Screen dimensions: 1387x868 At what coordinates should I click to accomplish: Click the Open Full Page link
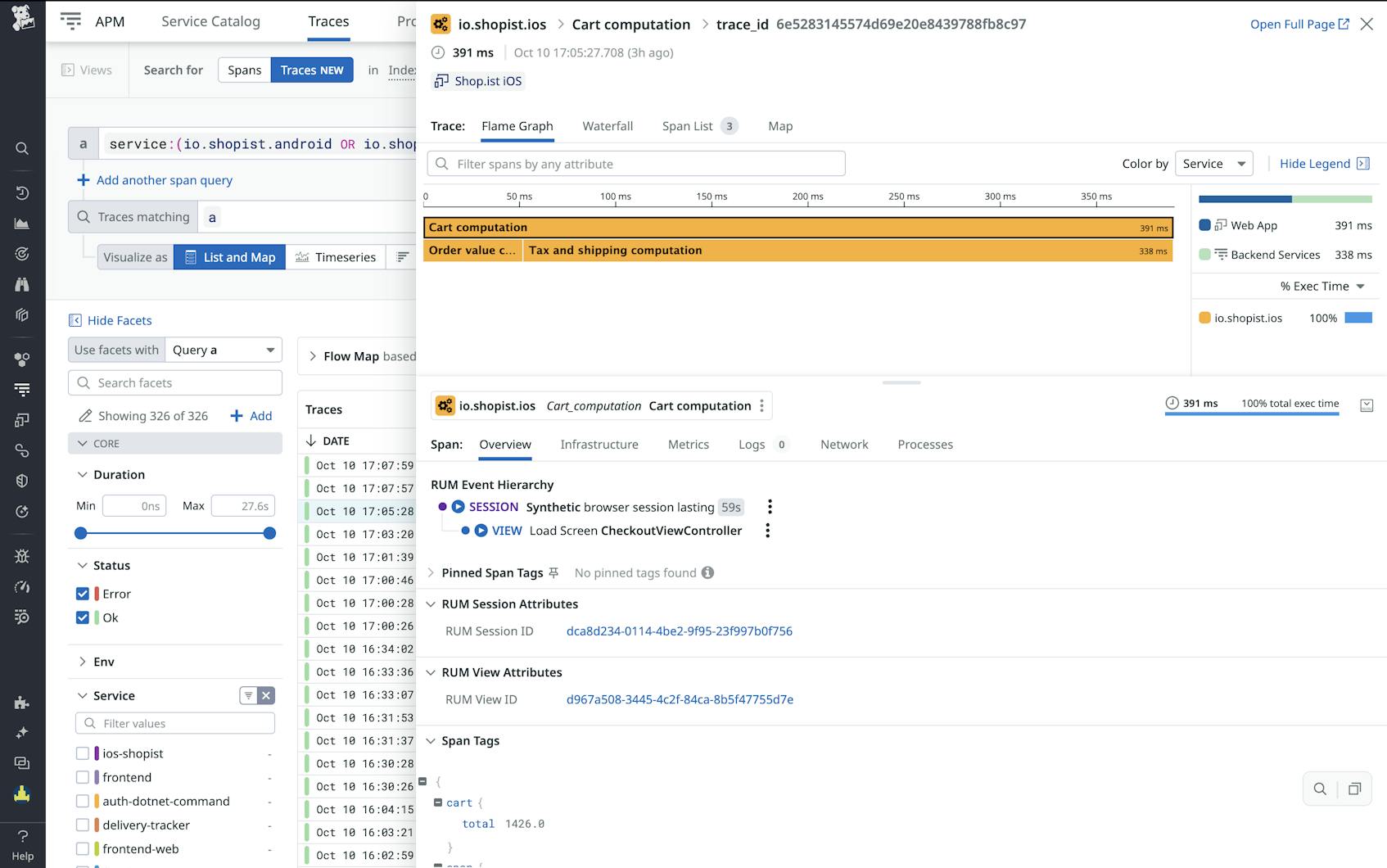click(1299, 24)
